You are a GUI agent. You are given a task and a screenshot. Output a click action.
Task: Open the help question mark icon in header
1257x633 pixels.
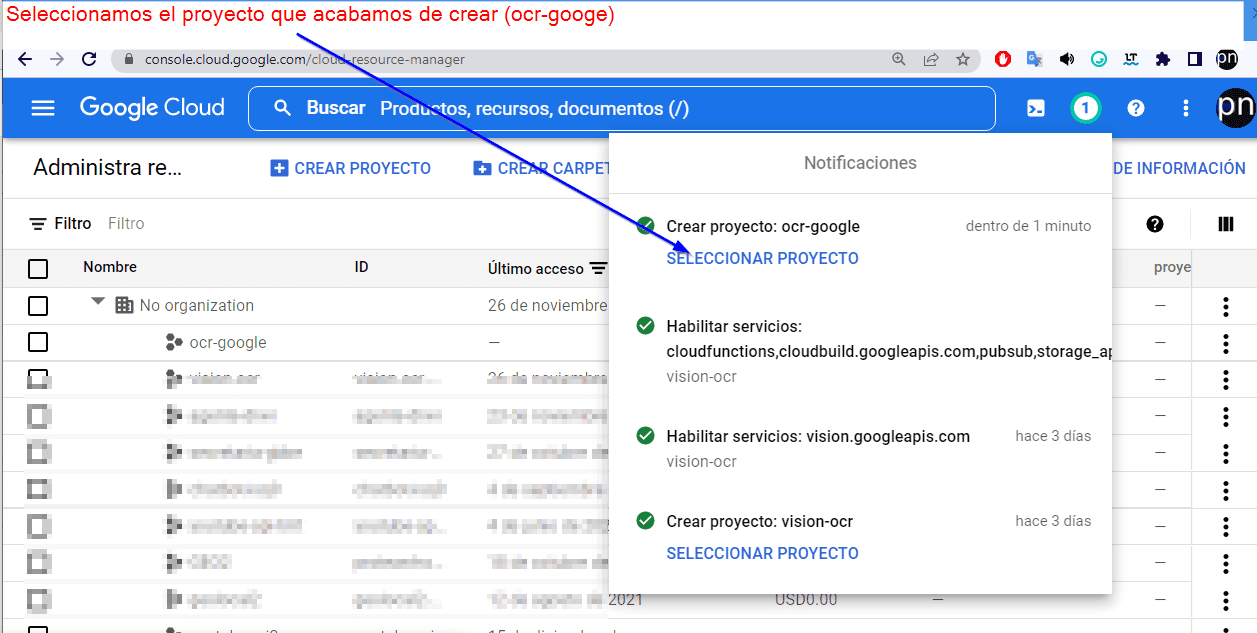pos(1136,108)
